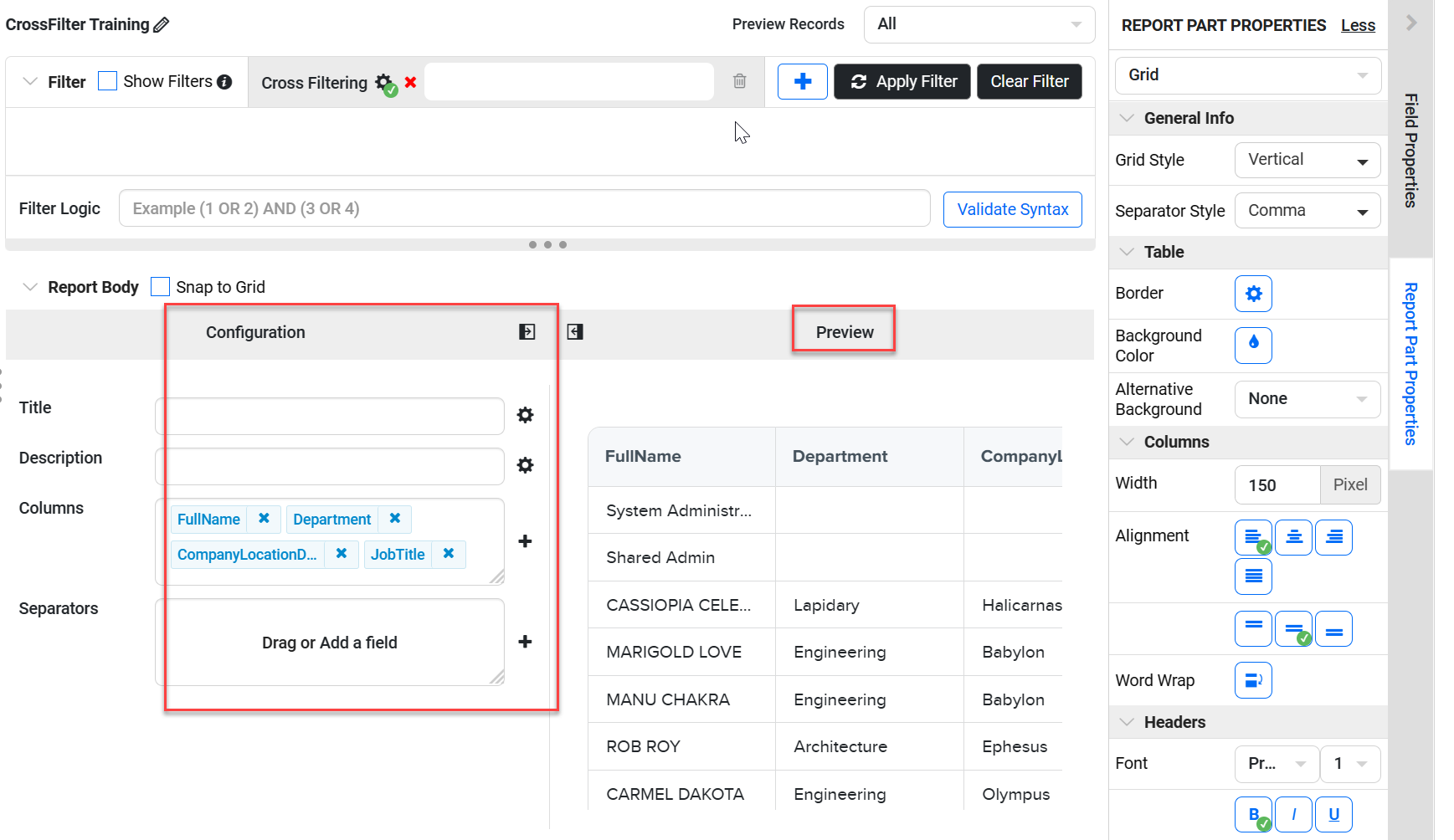Open header font size dropdown

tap(1349, 764)
